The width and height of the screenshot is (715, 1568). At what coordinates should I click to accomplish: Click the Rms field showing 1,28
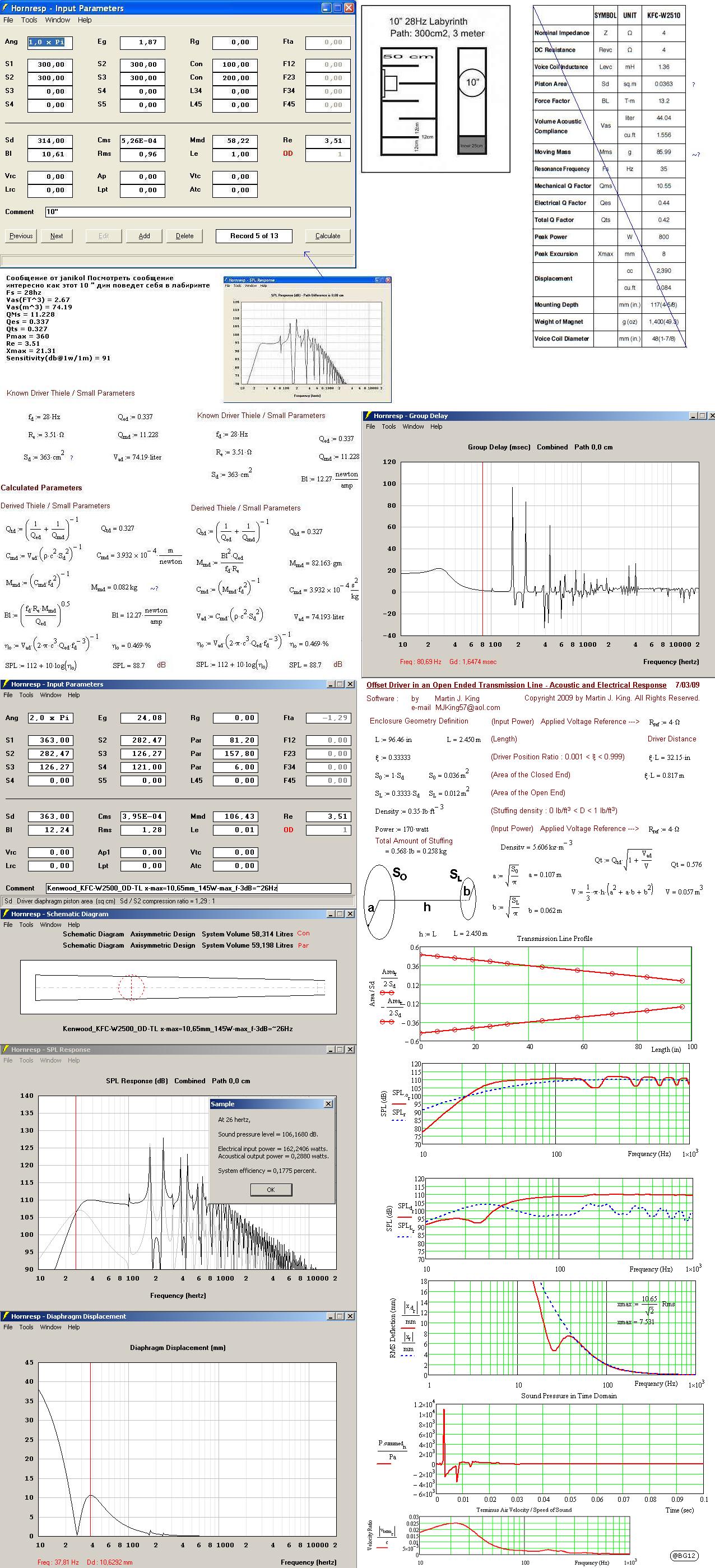tap(143, 831)
